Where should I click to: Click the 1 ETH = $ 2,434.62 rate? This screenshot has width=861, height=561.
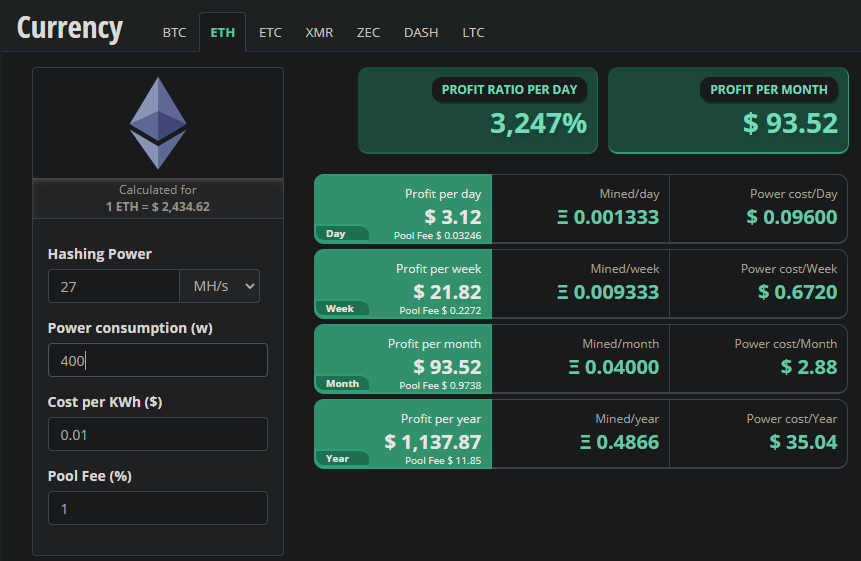tap(158, 207)
